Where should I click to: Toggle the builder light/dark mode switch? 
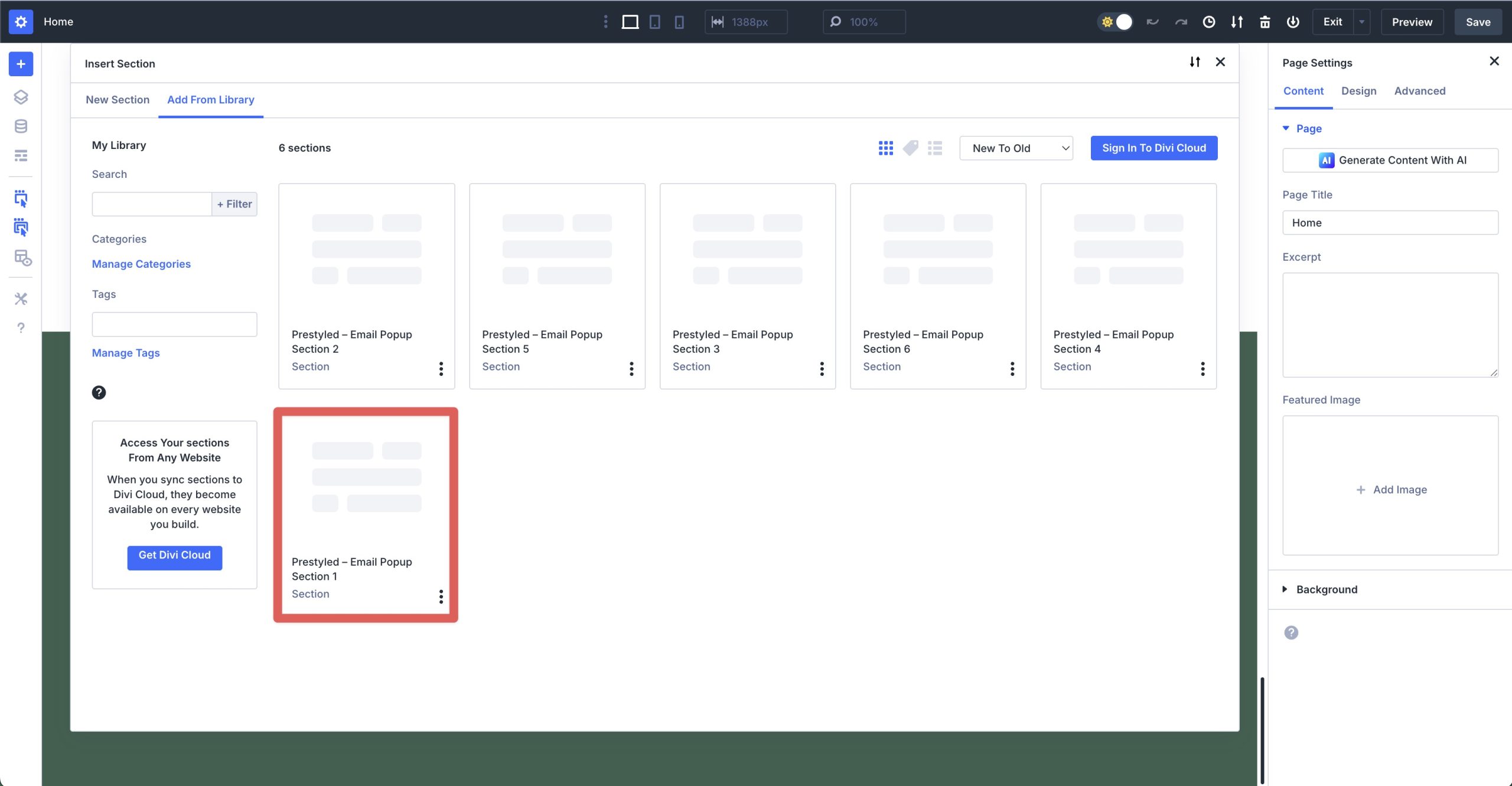click(x=1116, y=21)
